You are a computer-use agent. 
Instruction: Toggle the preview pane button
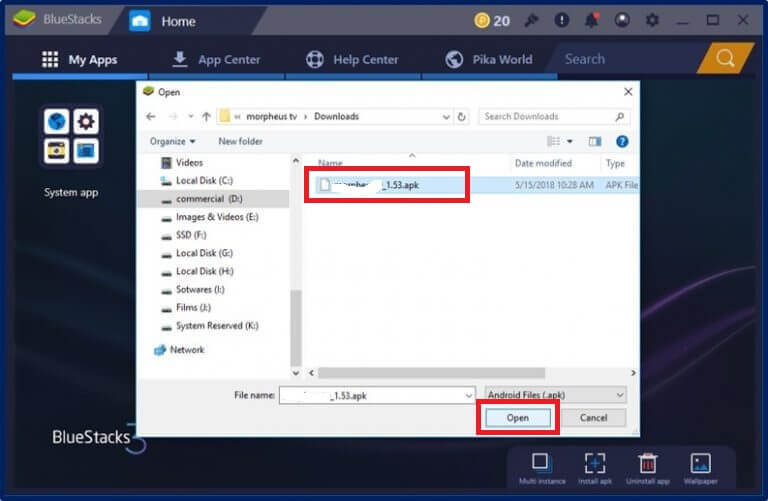click(x=594, y=141)
